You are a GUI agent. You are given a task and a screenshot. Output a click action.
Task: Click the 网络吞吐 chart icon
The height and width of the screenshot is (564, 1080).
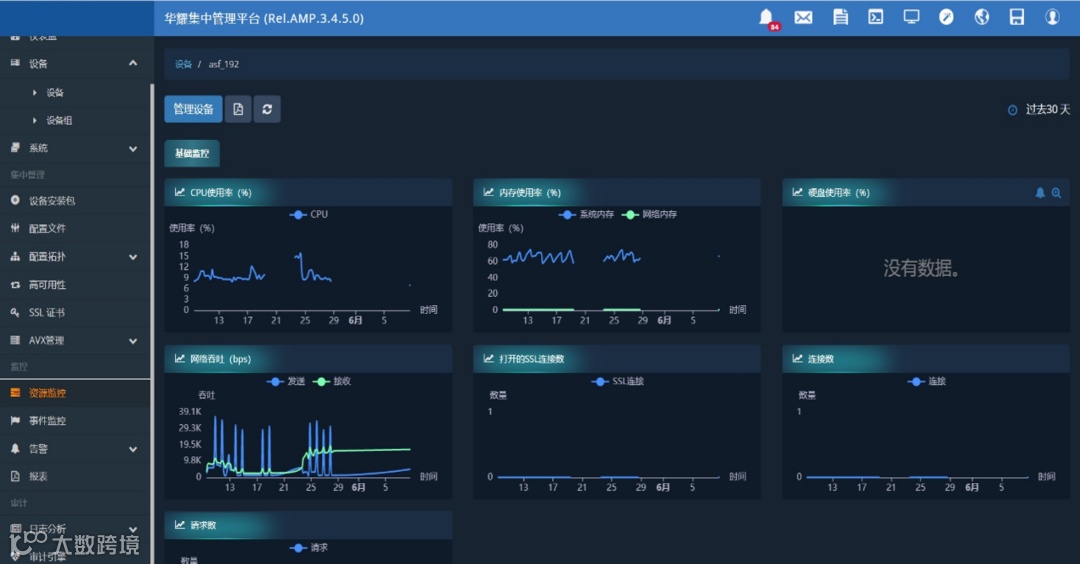[x=180, y=359]
